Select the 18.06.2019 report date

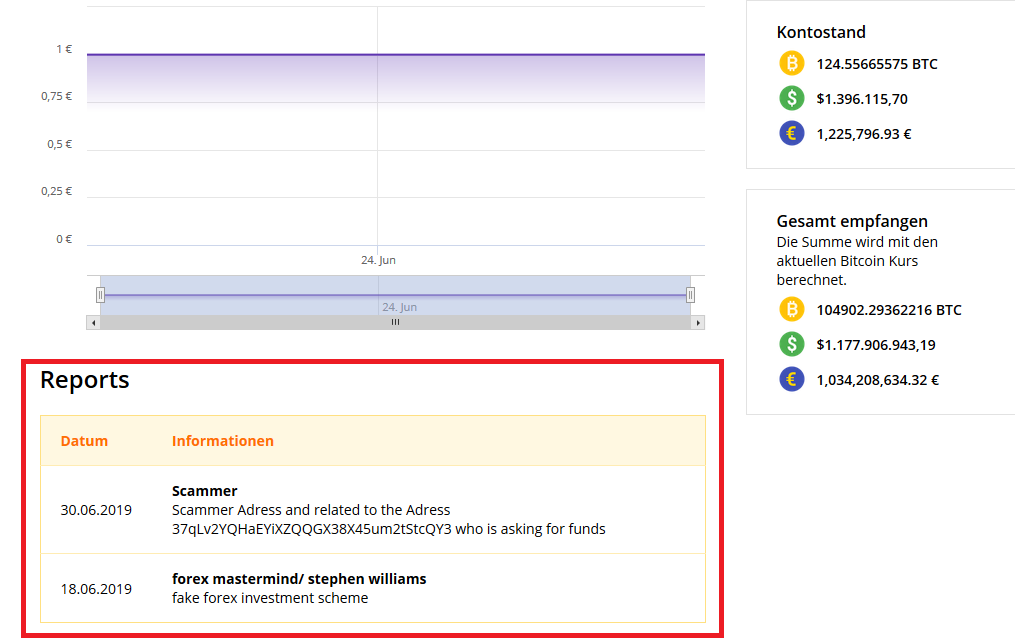click(96, 589)
